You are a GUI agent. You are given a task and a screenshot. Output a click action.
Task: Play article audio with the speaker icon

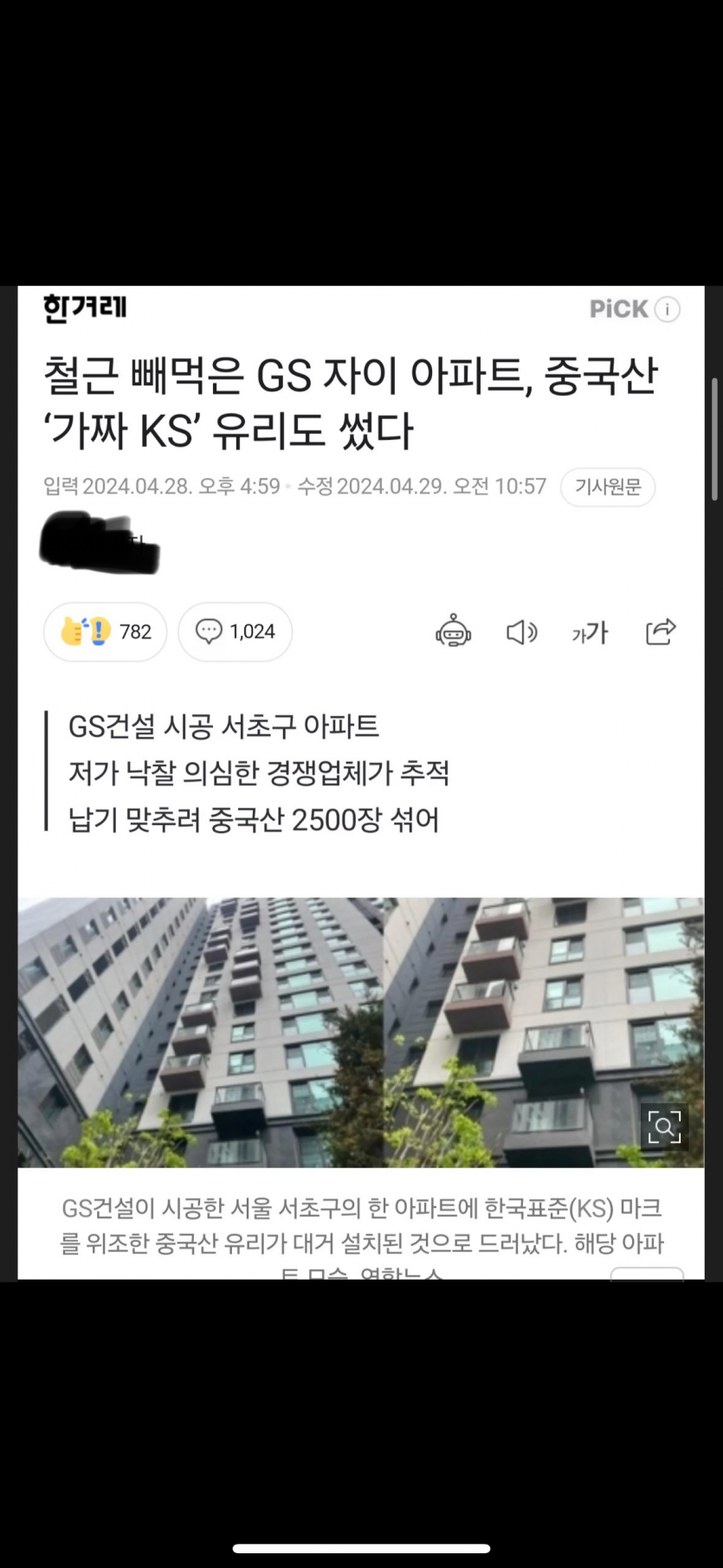521,633
